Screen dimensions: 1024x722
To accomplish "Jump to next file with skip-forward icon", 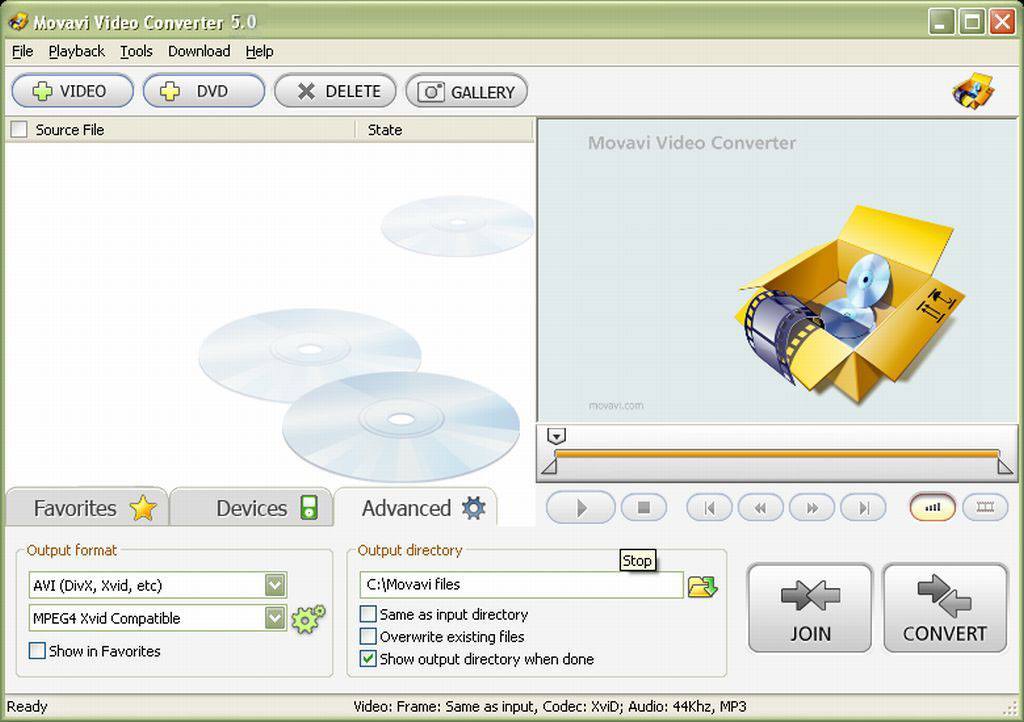I will [x=863, y=507].
